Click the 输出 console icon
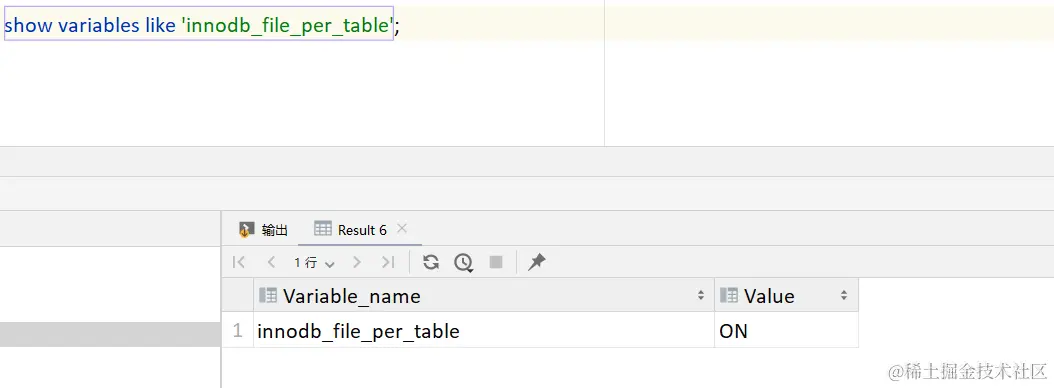Screen dimensions: 1054x388 (247, 230)
